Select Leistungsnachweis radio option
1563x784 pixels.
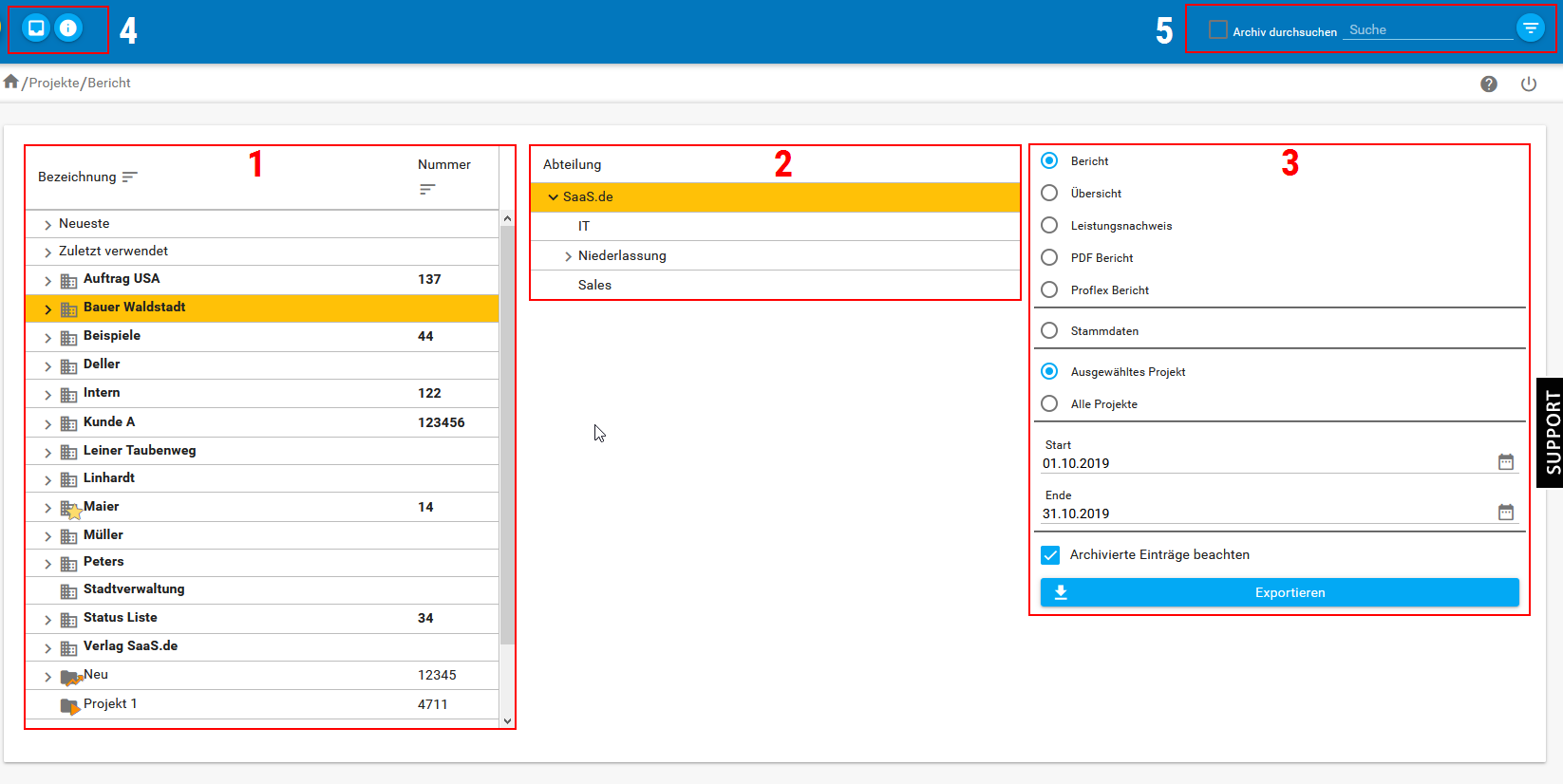pyautogui.click(x=1049, y=225)
